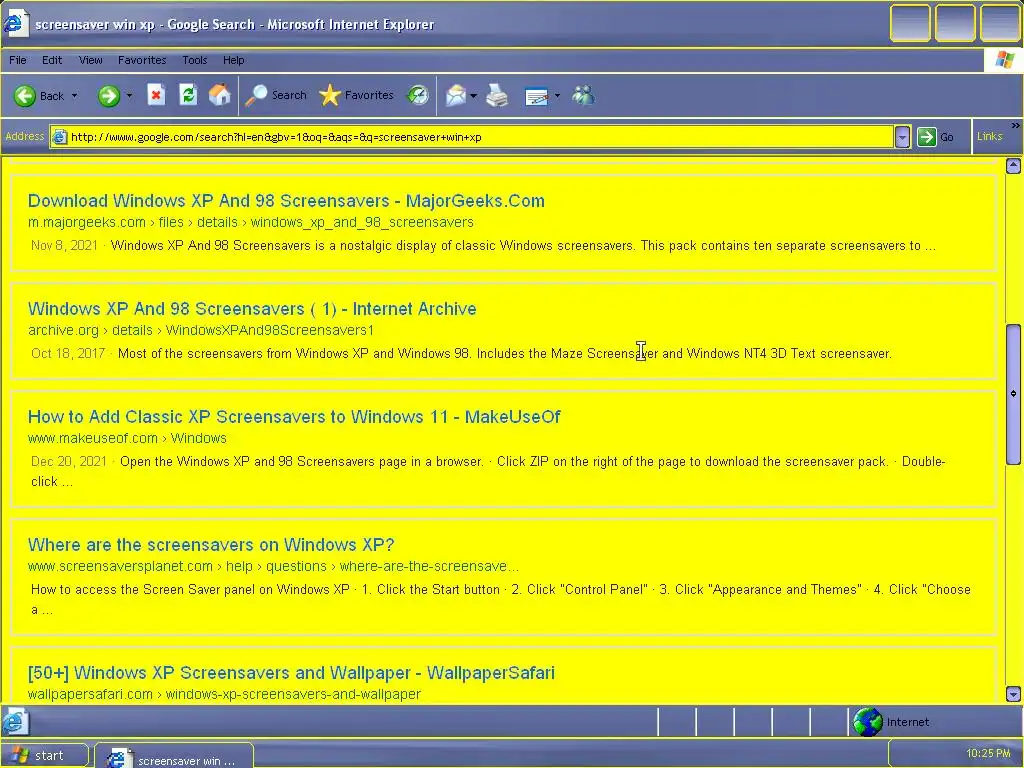Open the Messenger people icon
1024x768 pixels.
tap(583, 95)
